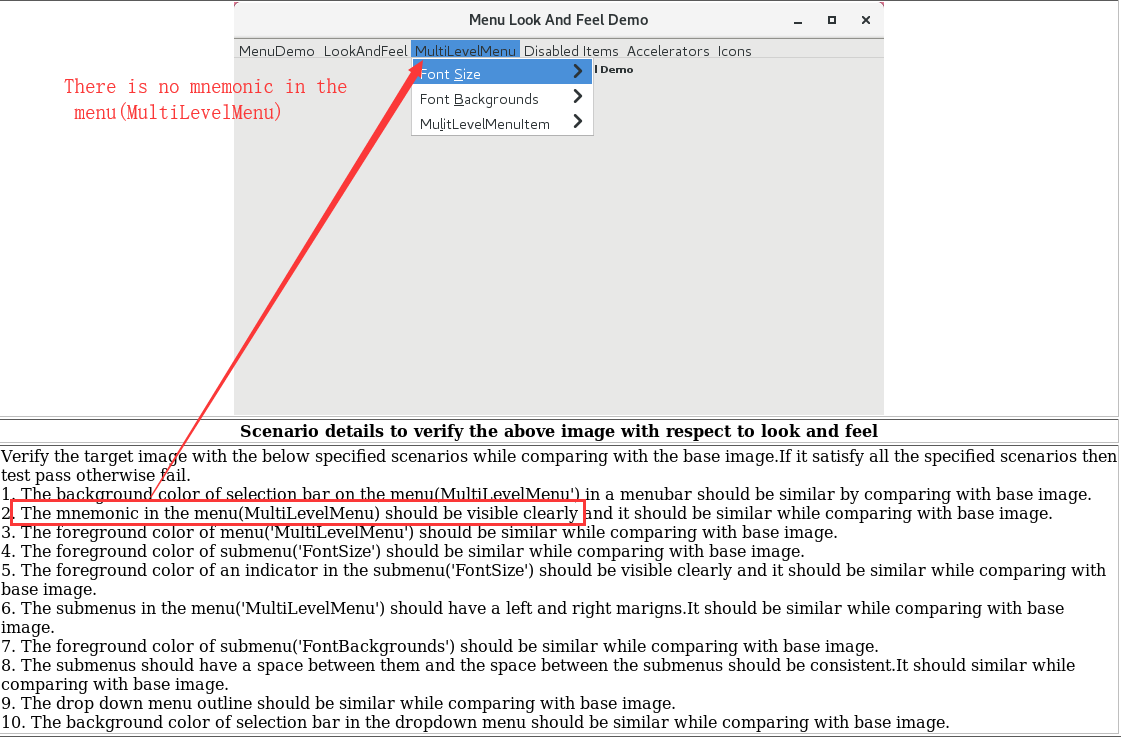The image size is (1122, 740).
Task: Open the Icons menu
Action: 734,51
